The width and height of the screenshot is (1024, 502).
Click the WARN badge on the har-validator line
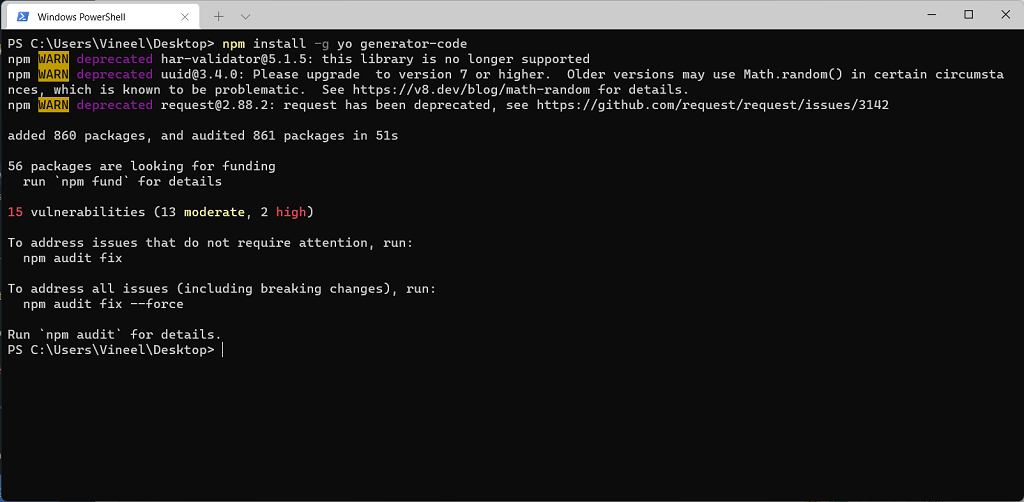click(53, 59)
